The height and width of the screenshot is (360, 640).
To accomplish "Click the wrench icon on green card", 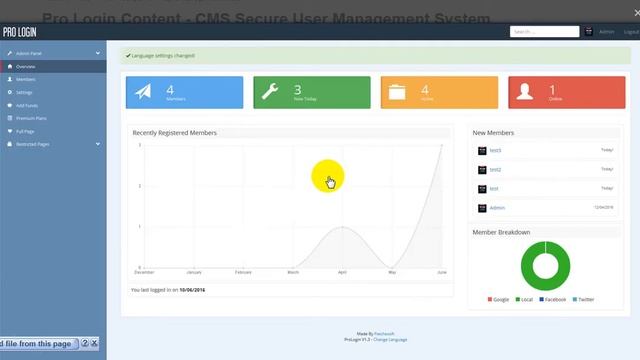I will [270, 91].
